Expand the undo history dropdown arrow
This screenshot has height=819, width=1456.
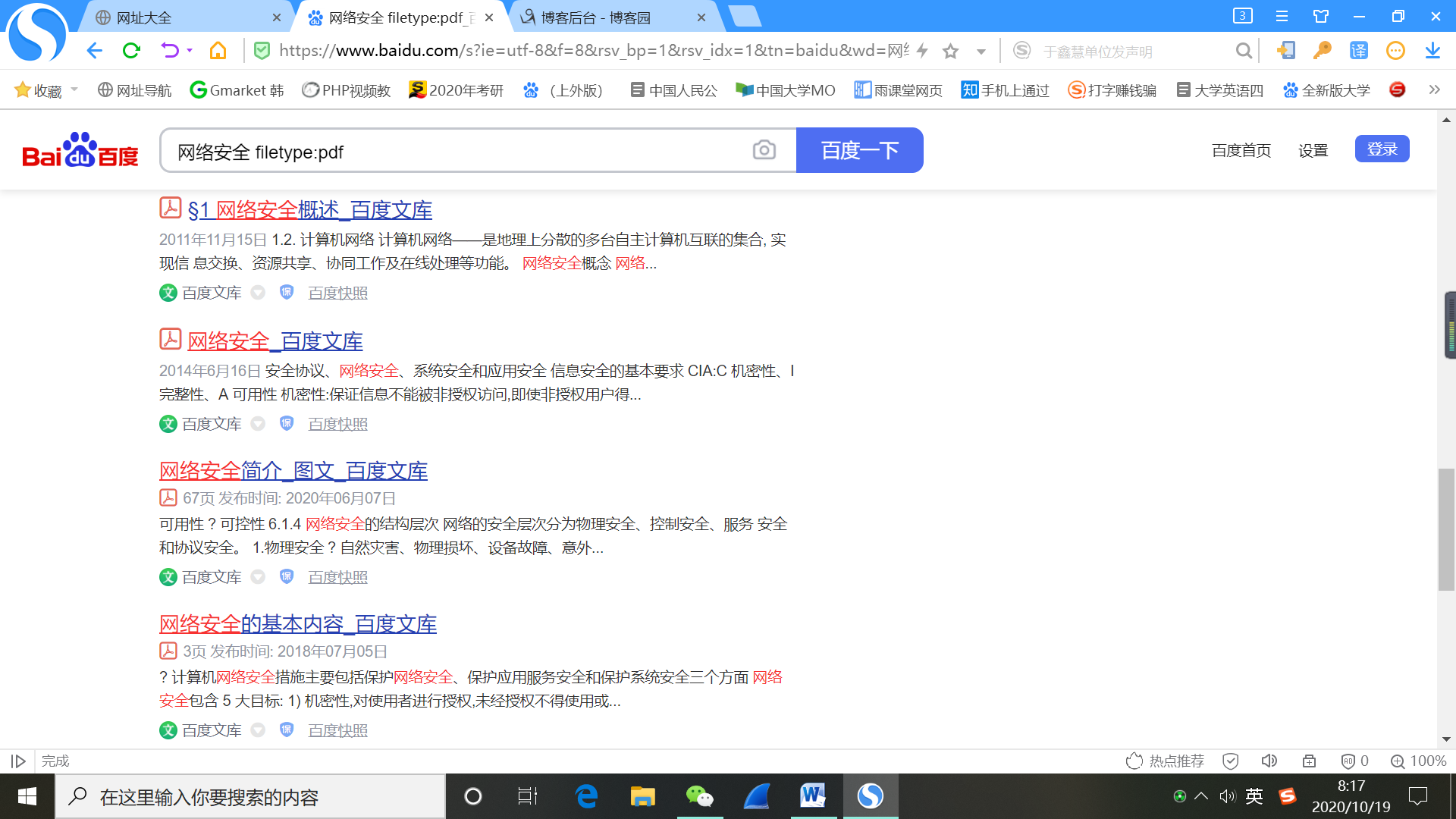(190, 51)
